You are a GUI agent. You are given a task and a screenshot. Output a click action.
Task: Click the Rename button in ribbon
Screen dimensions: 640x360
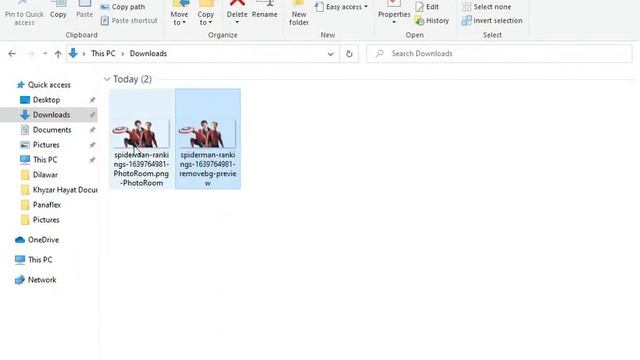click(x=264, y=10)
